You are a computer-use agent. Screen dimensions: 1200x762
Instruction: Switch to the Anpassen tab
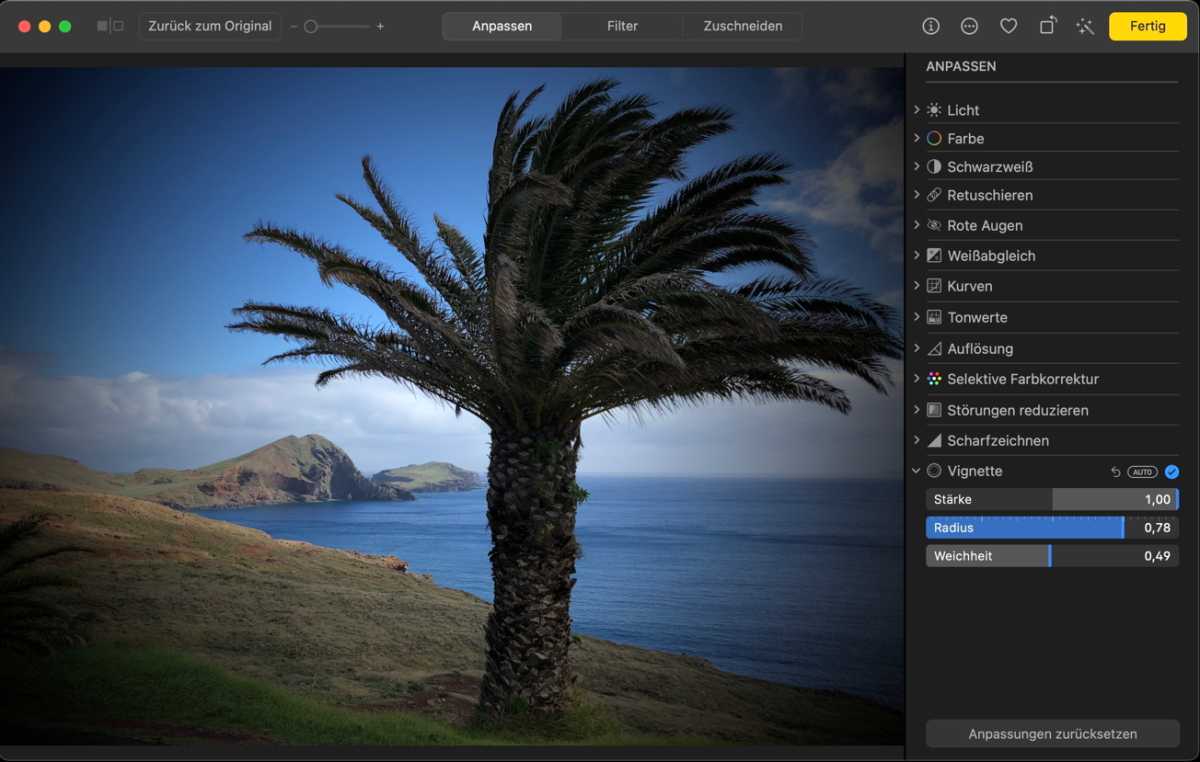tap(502, 26)
